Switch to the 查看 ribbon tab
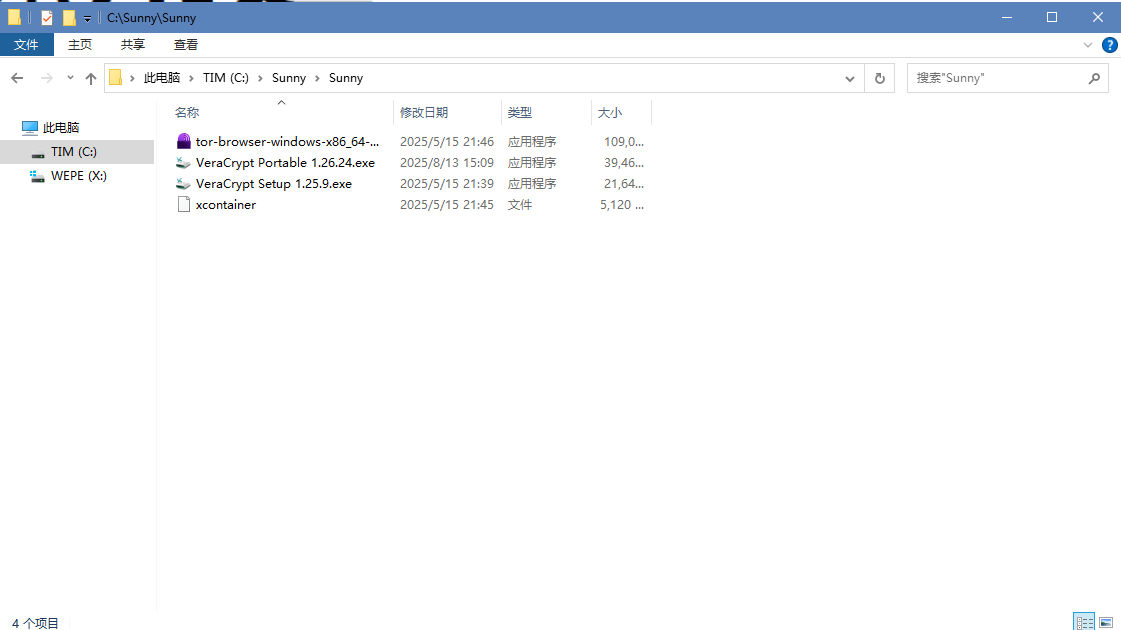 186,44
